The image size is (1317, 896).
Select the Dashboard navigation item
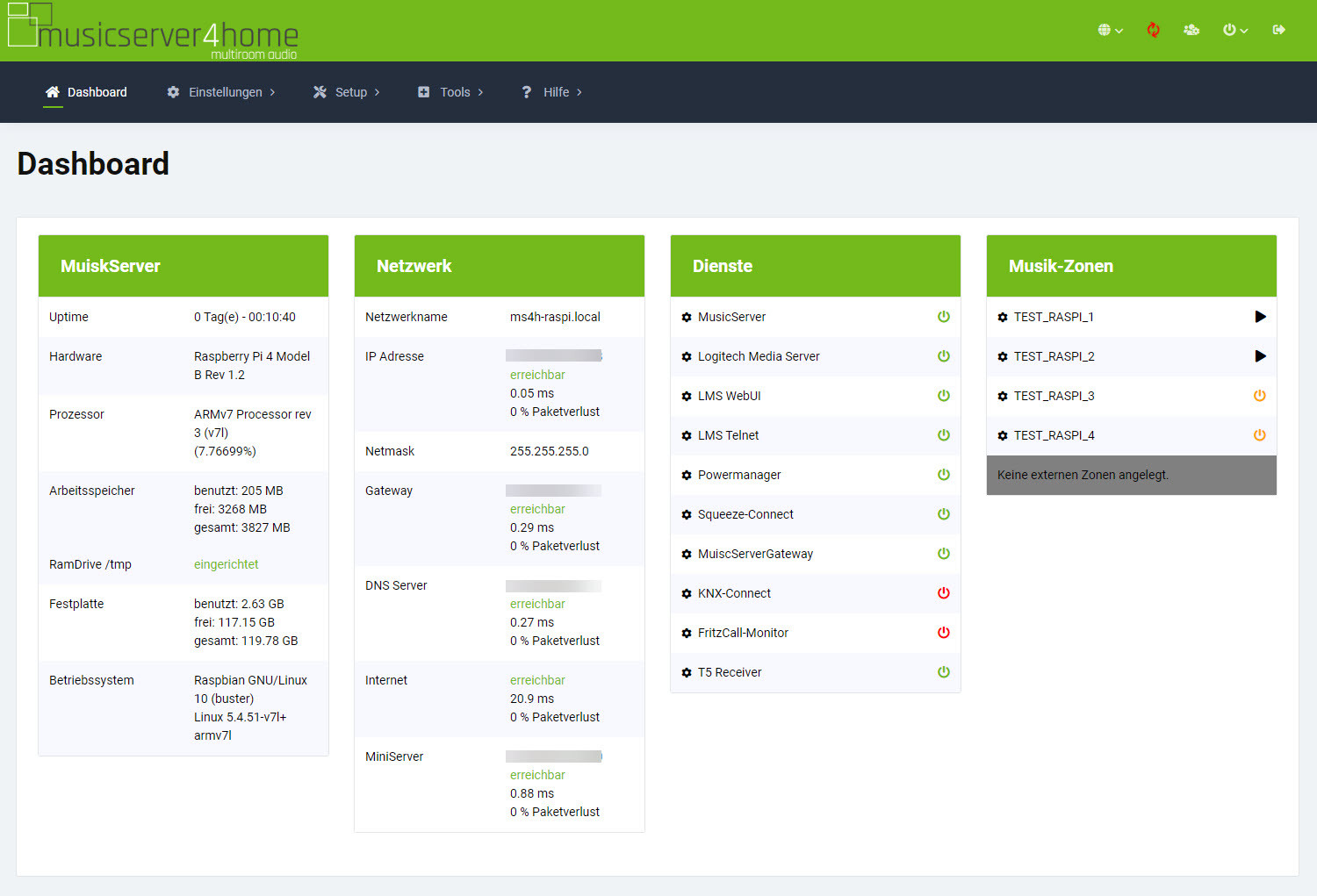pos(86,92)
